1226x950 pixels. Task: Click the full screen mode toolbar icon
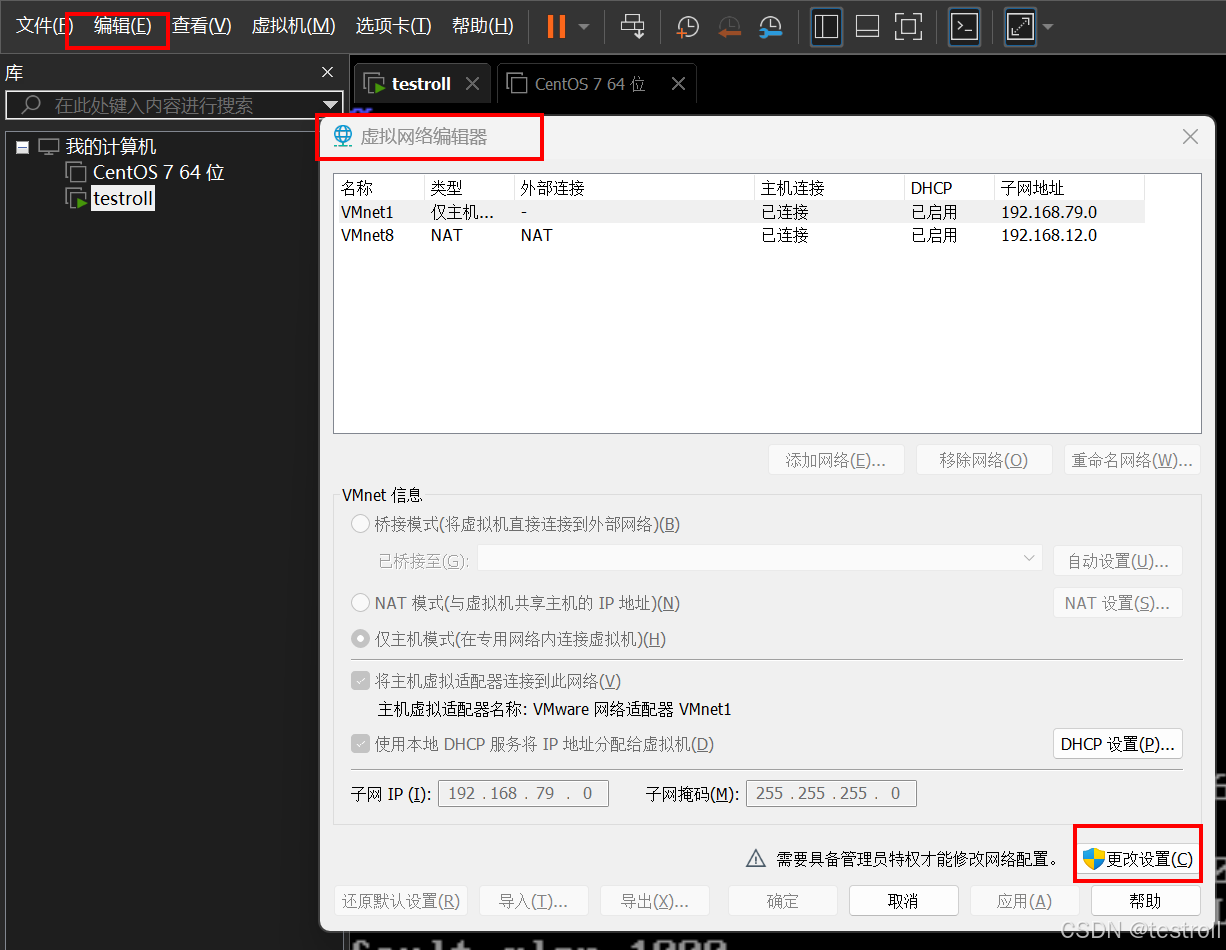point(908,27)
